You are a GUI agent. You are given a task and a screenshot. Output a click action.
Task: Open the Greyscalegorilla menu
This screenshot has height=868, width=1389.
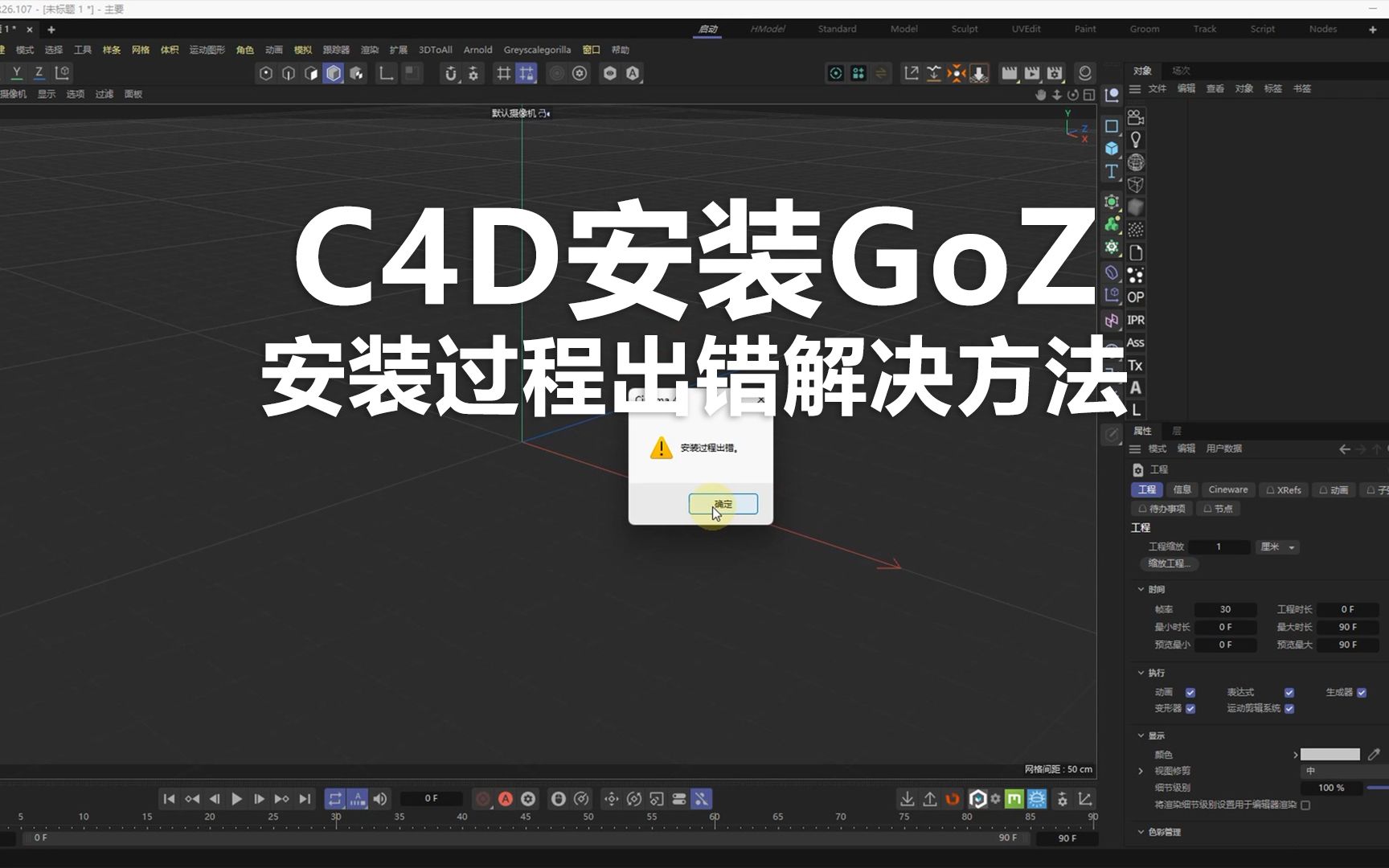point(537,50)
